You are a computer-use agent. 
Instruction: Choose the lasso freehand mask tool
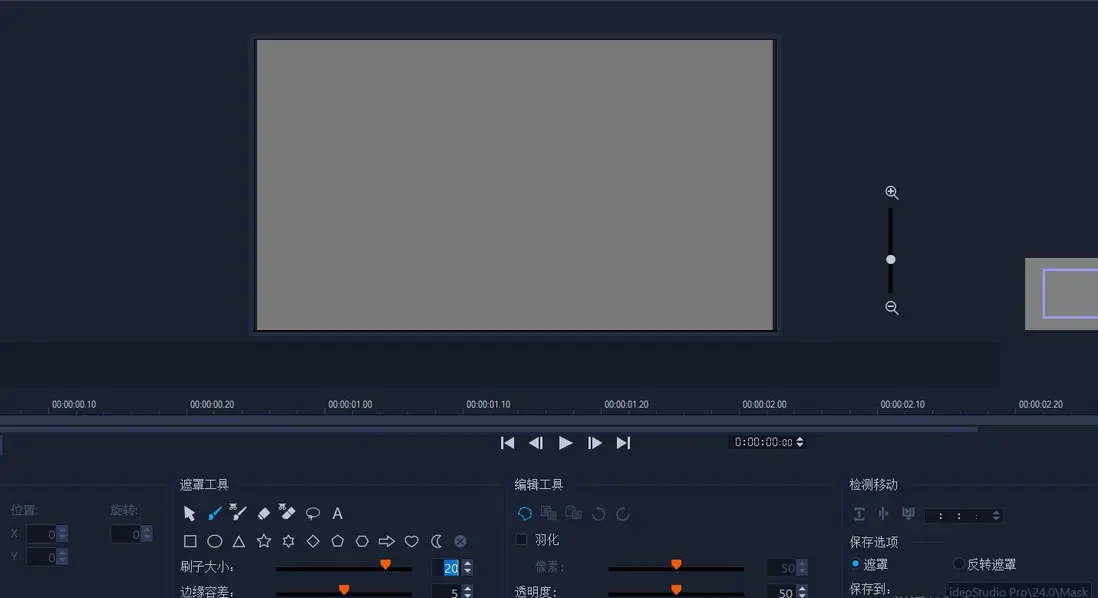pos(313,513)
